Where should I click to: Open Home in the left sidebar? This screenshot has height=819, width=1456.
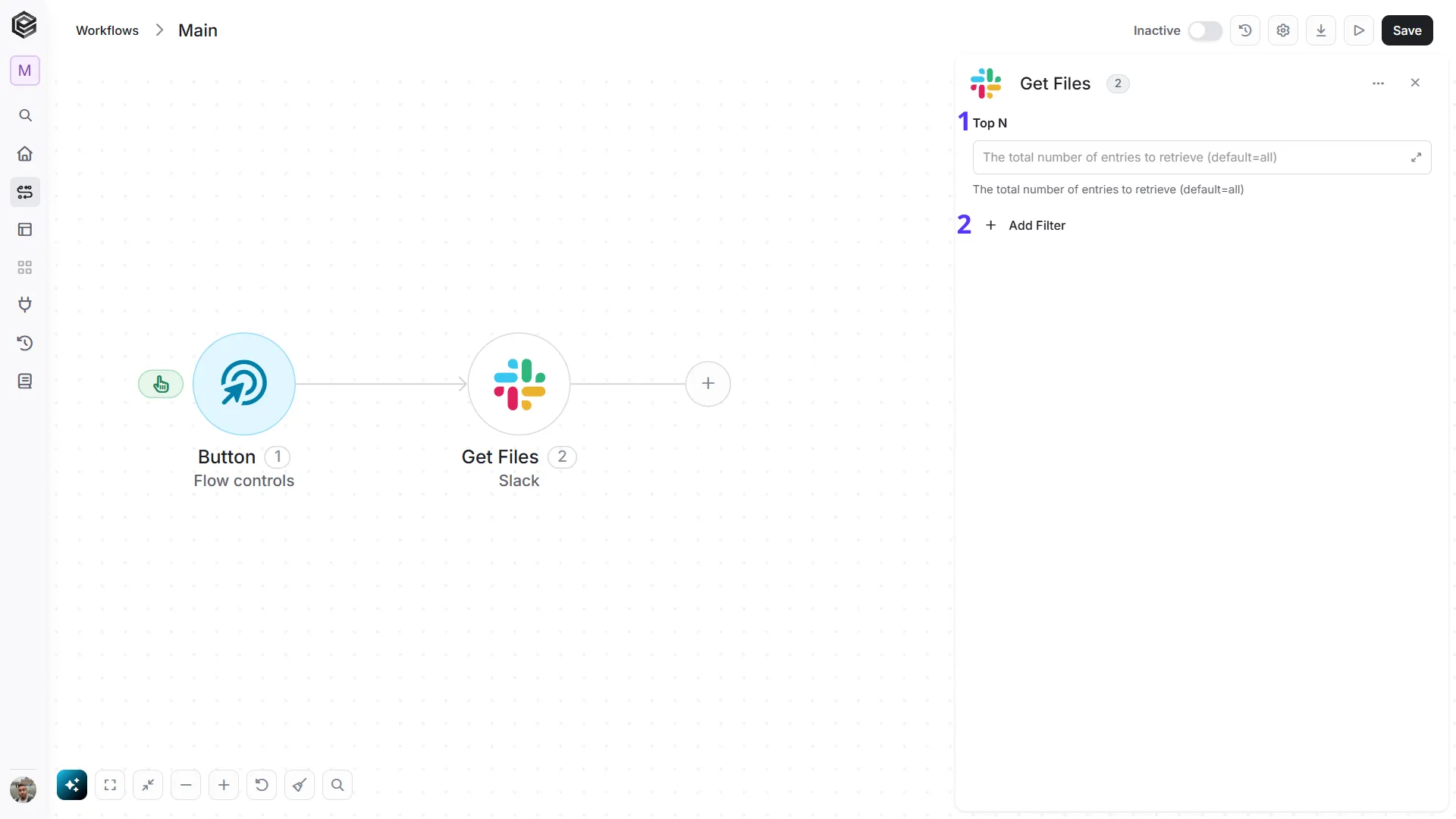click(25, 154)
